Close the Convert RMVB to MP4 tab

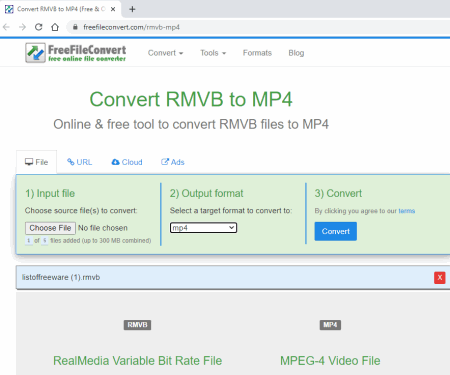click(113, 9)
